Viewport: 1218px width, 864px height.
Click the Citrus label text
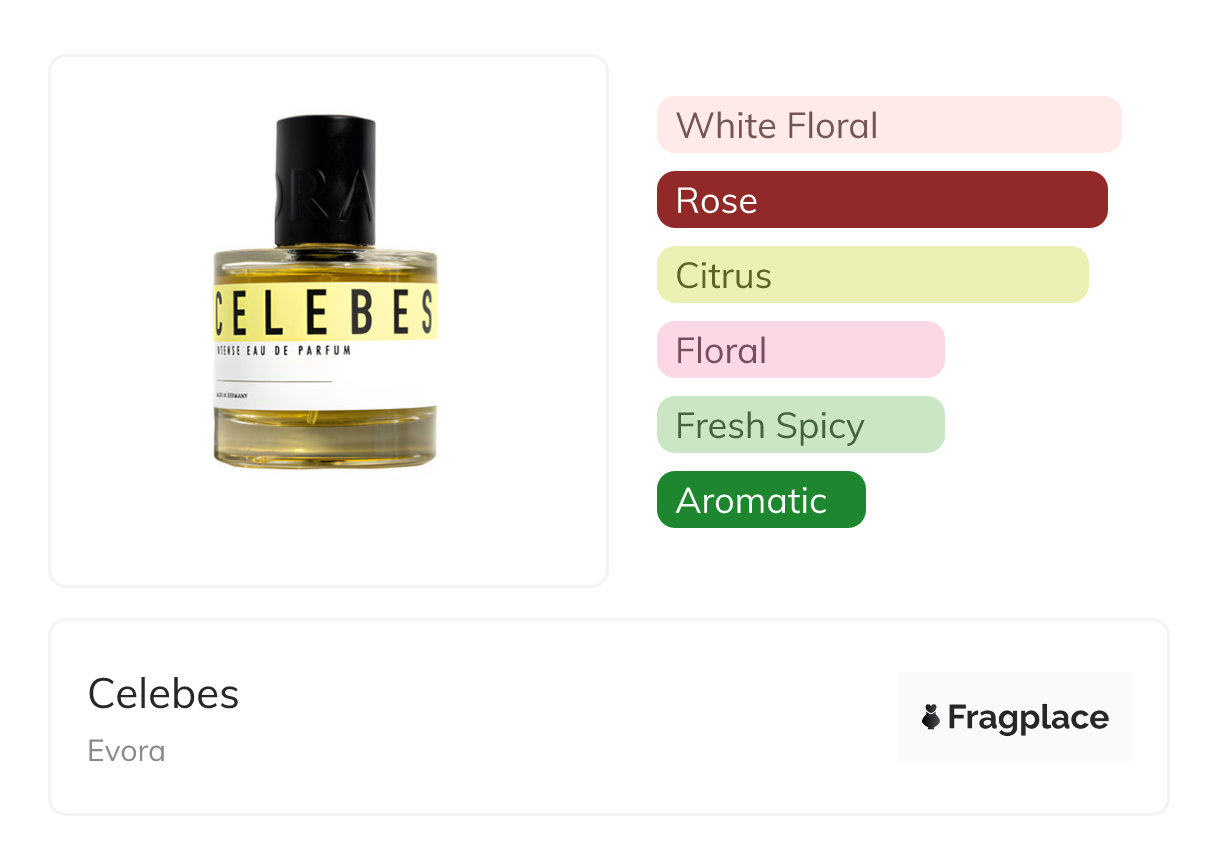723,276
